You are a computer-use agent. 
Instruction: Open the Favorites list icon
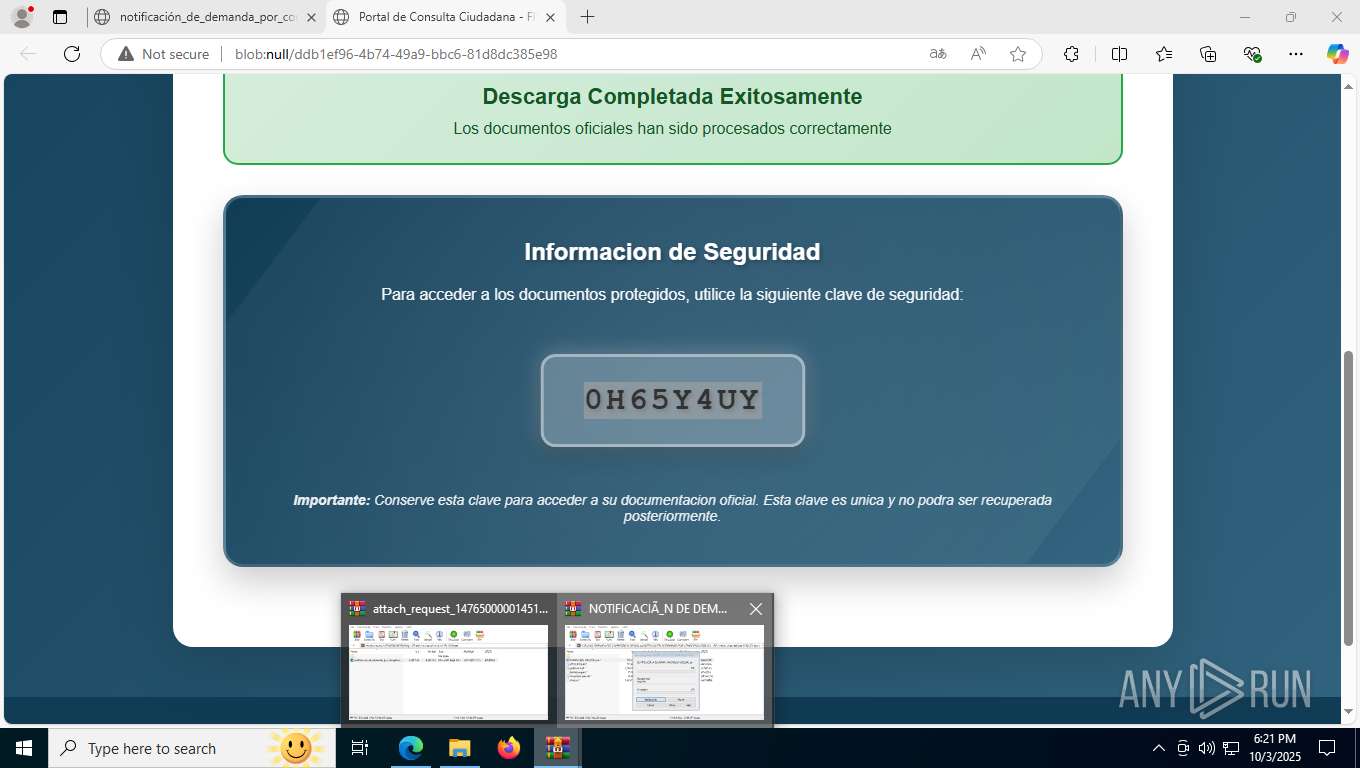coord(1164,54)
